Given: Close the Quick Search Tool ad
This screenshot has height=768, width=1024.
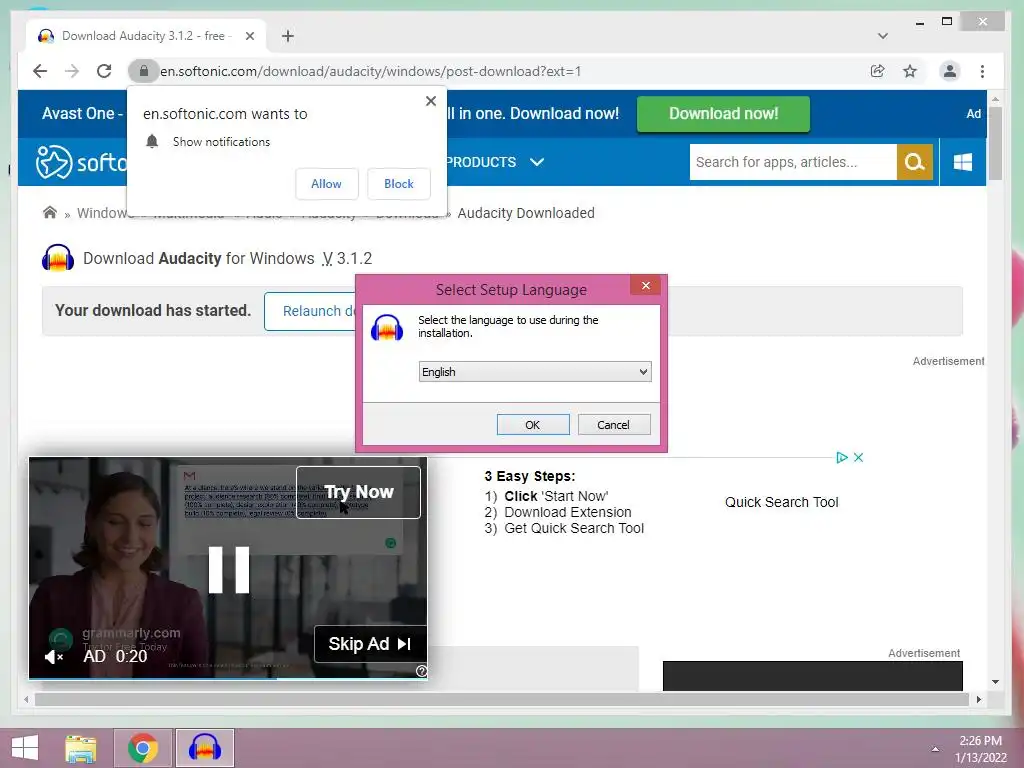Looking at the screenshot, I should [x=858, y=457].
